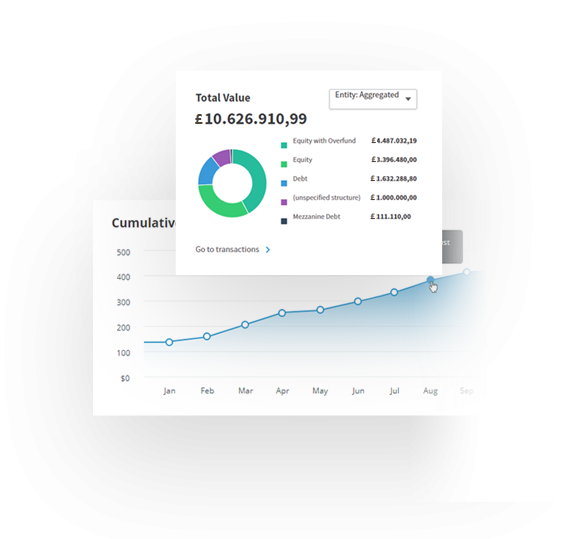The height and width of the screenshot is (539, 576).
Task: Select the Equity with Overfund teal swatch
Action: click(x=284, y=145)
